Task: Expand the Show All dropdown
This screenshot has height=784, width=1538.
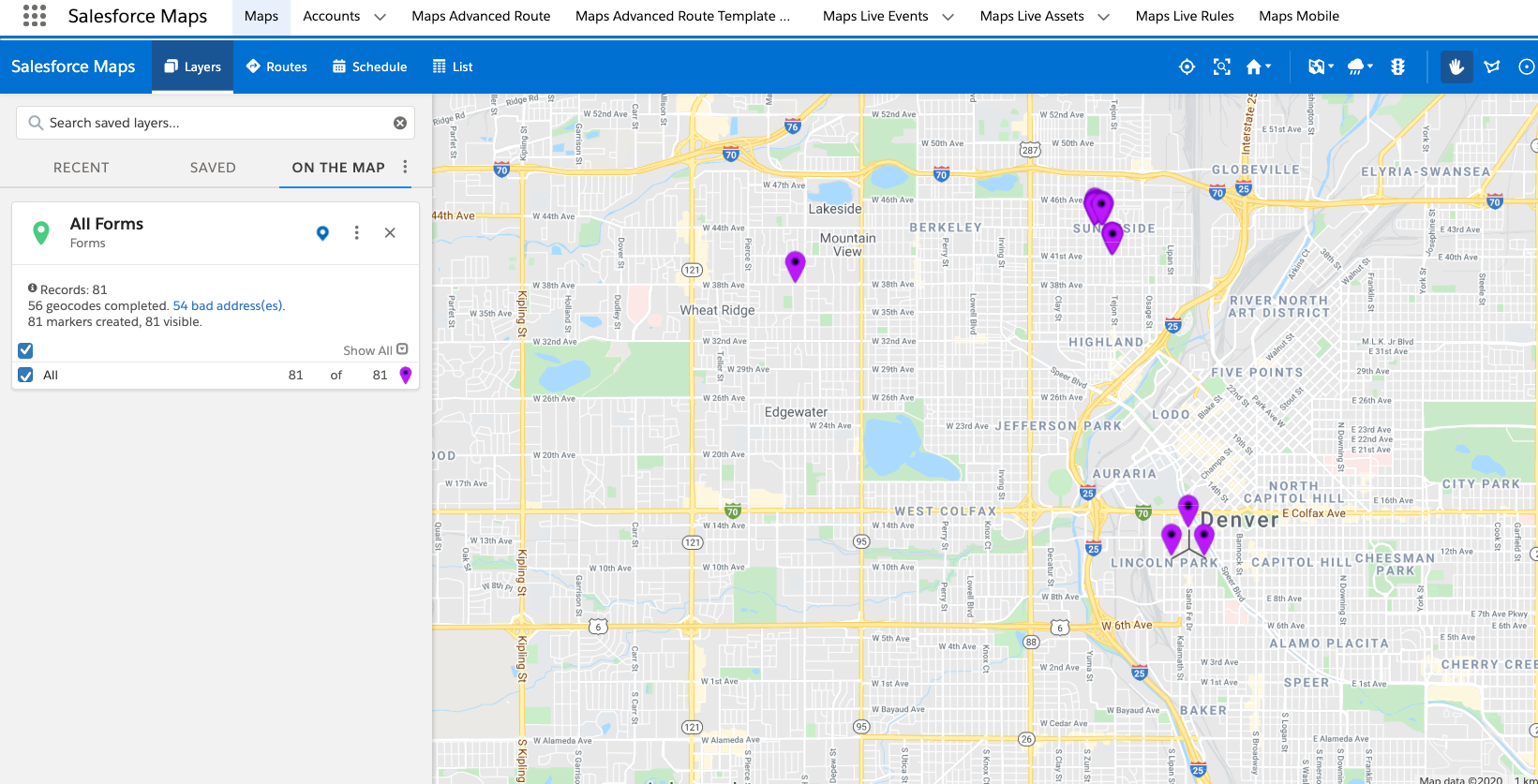Action: click(x=375, y=350)
